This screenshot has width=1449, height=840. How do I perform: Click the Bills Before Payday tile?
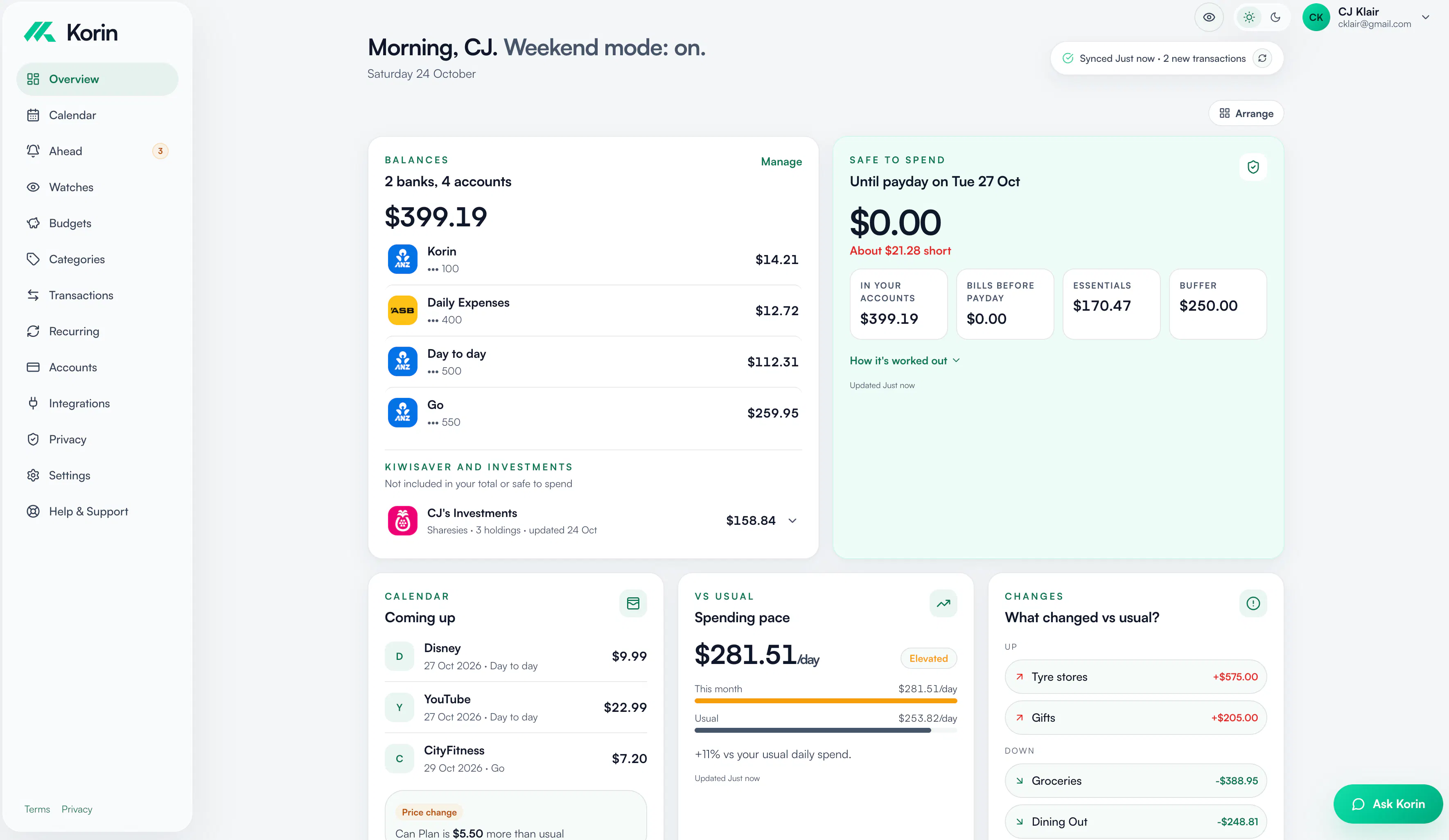point(1004,304)
